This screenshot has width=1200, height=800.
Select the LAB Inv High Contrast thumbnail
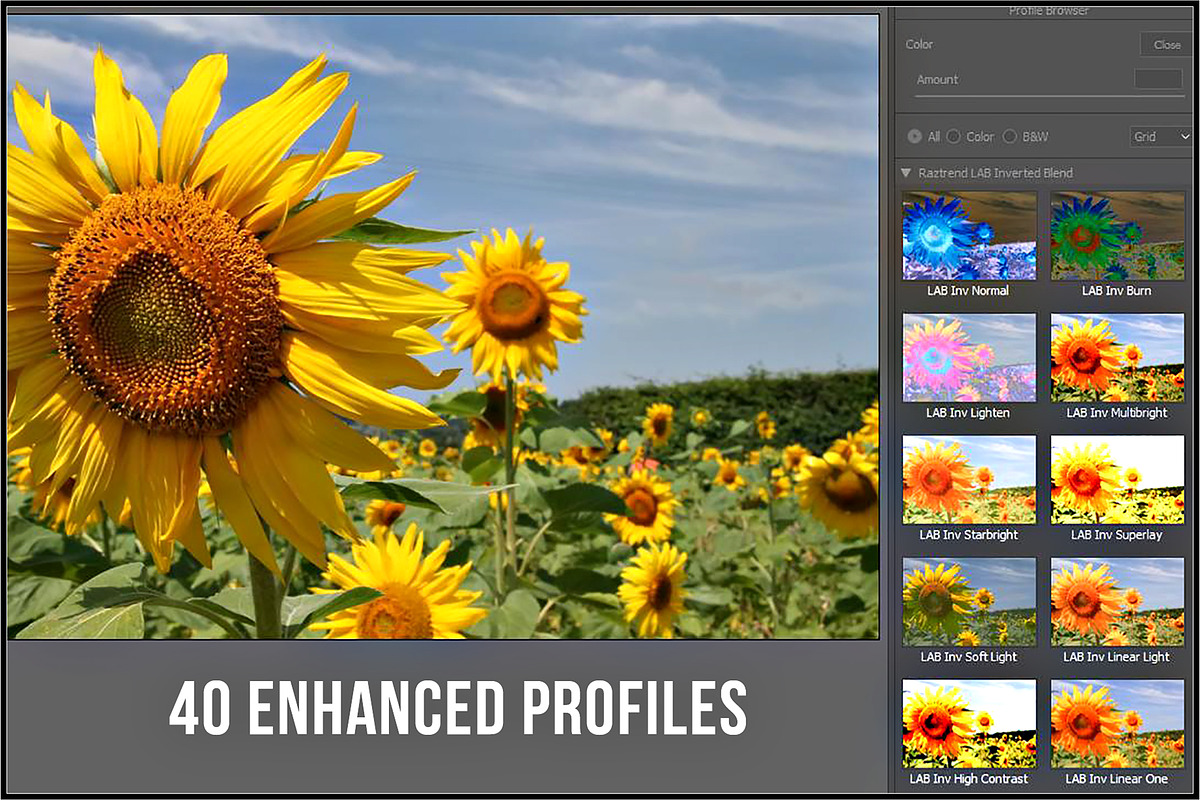click(x=969, y=724)
